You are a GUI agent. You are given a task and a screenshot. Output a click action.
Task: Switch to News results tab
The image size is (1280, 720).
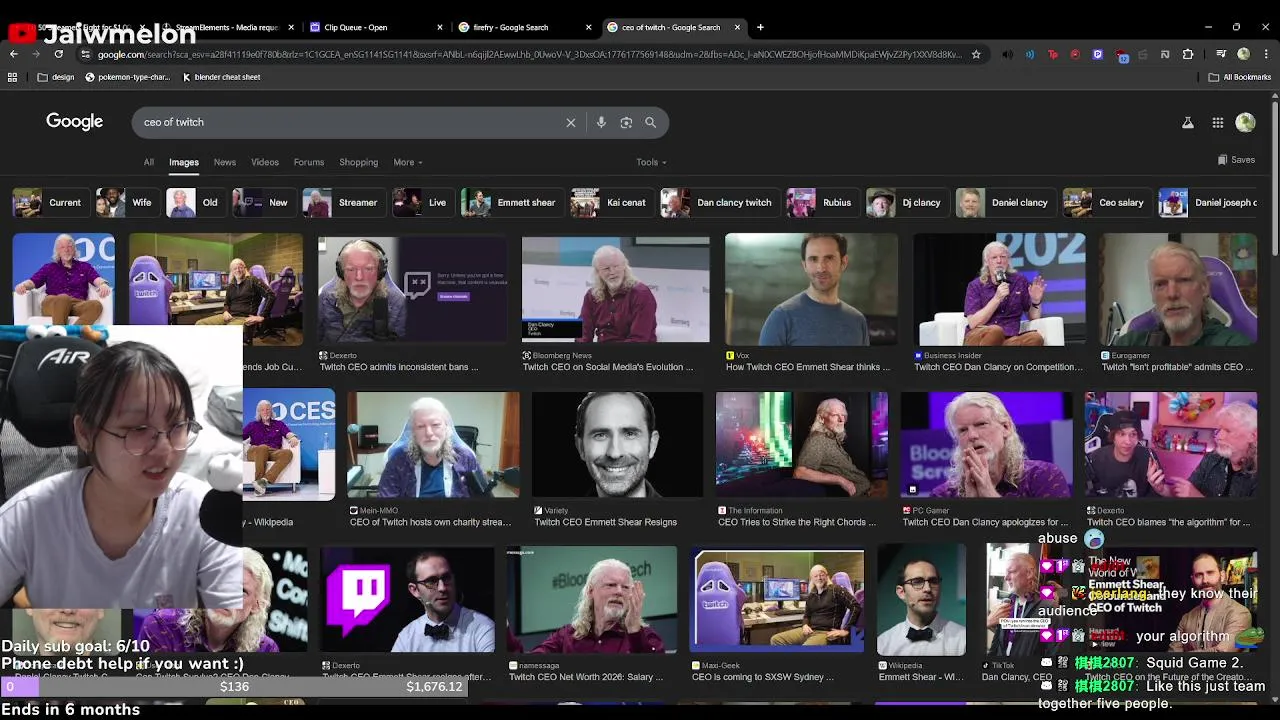[225, 162]
